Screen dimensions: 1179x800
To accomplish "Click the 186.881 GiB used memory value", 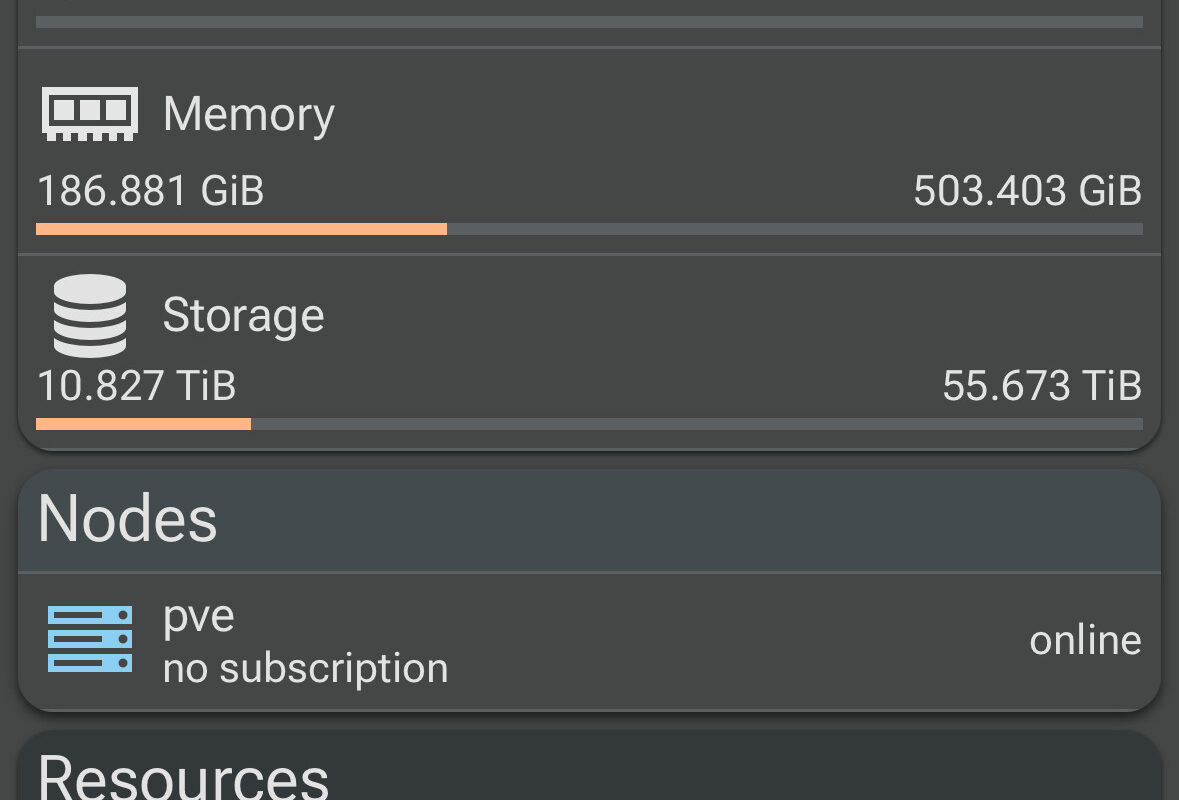I will point(151,190).
